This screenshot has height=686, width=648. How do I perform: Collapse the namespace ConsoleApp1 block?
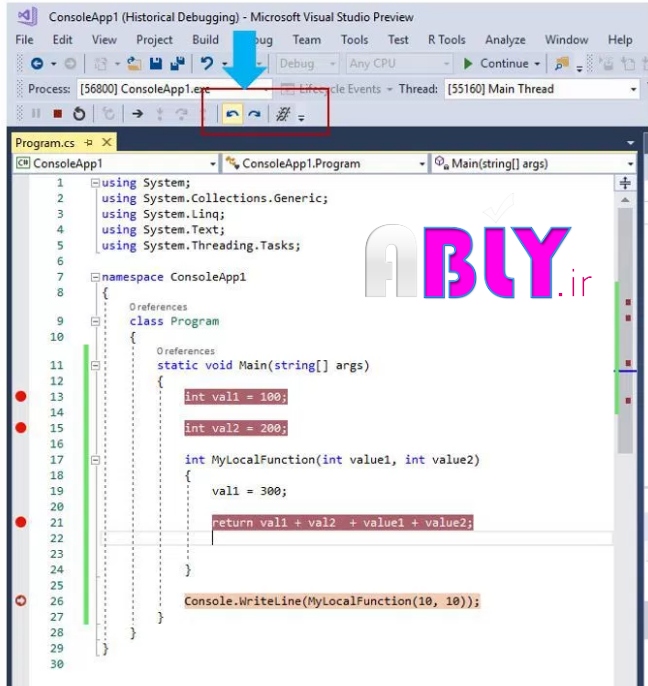point(95,277)
